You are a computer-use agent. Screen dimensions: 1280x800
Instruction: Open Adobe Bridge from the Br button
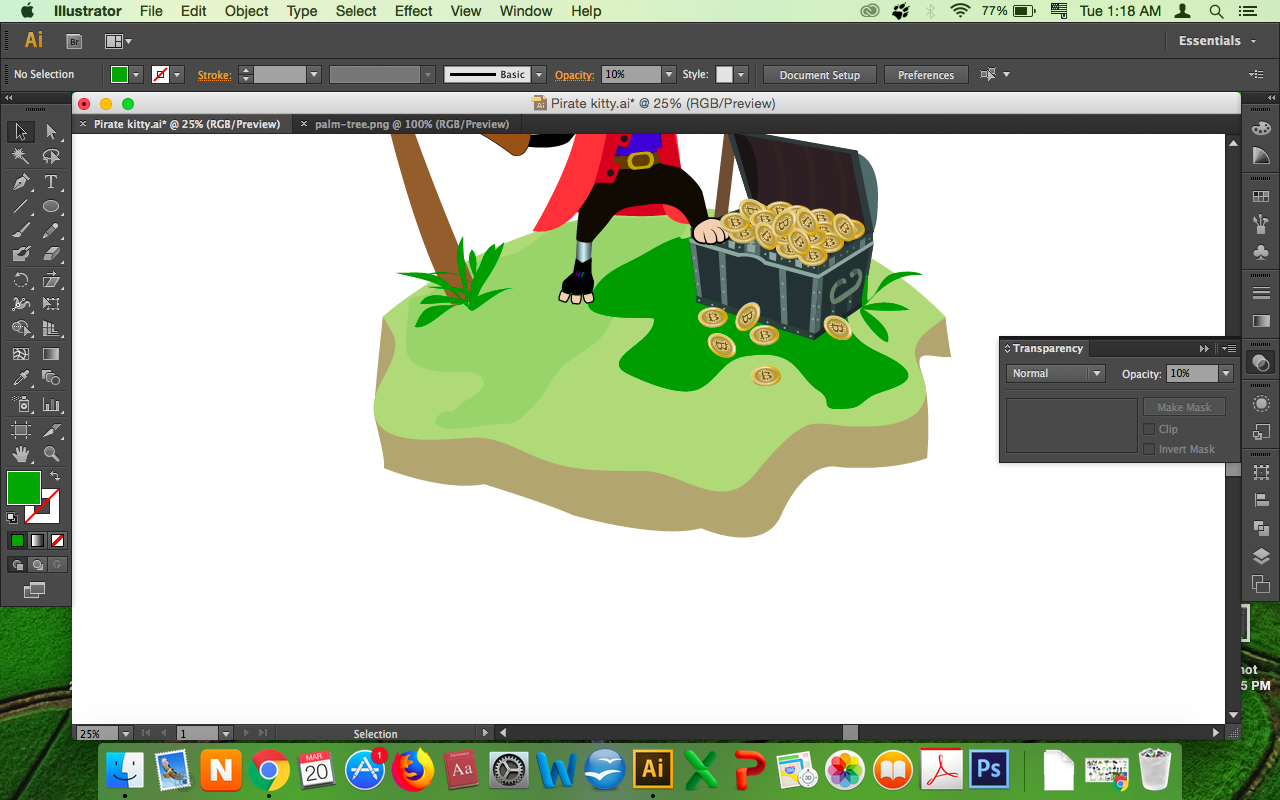pyautogui.click(x=74, y=41)
